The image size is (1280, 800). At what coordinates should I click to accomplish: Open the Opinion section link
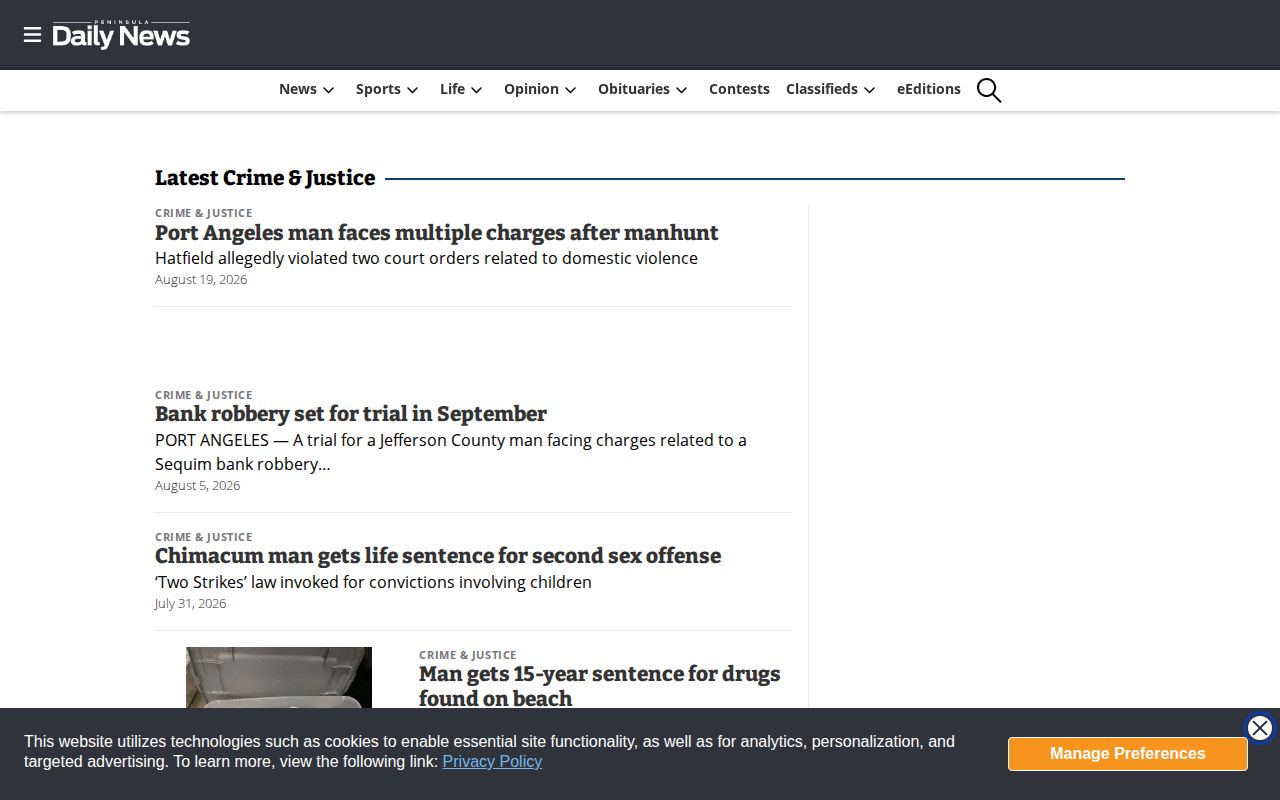pos(531,89)
